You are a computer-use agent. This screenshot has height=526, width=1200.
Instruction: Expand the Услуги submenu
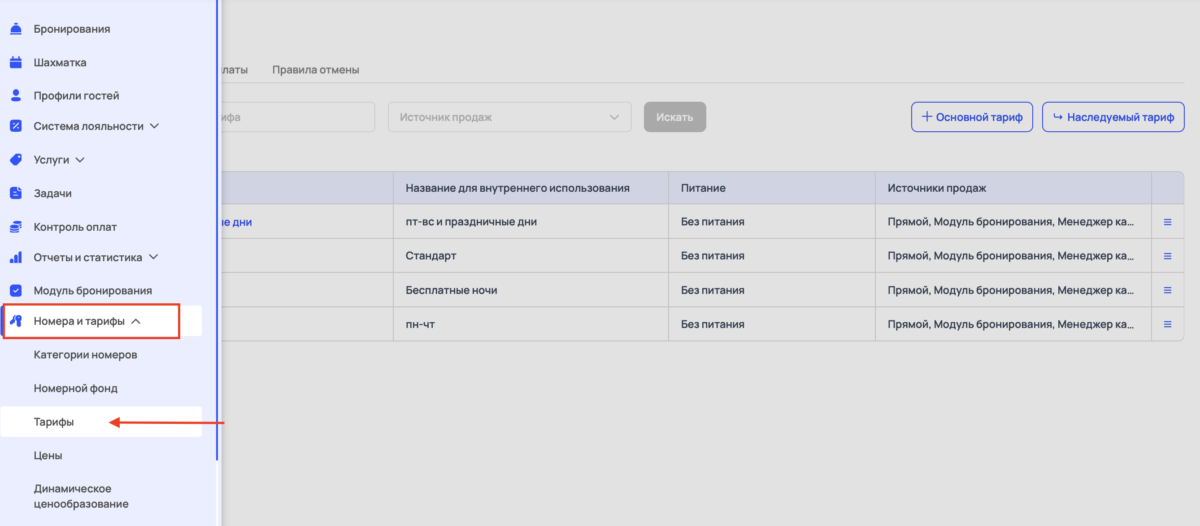pyautogui.click(x=80, y=159)
